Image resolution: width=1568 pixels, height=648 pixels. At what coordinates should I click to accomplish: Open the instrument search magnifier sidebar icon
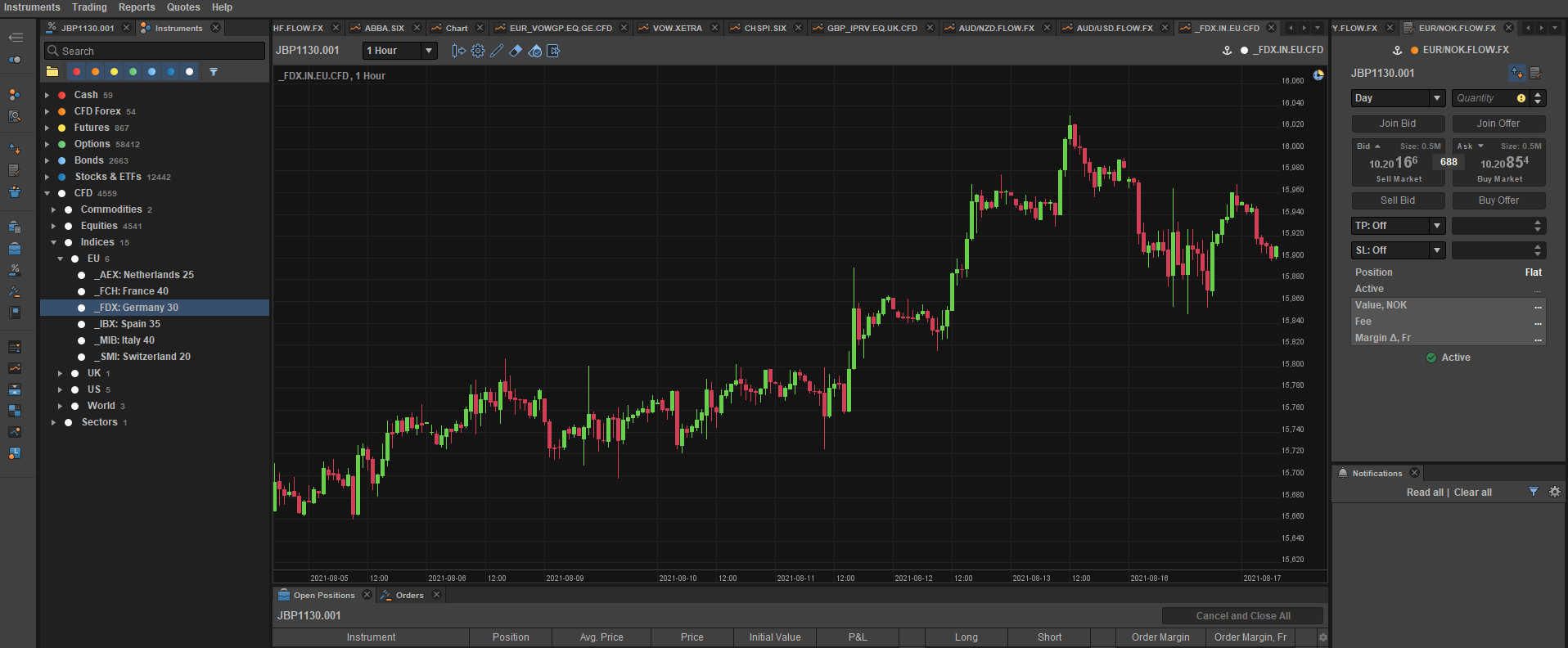15,117
